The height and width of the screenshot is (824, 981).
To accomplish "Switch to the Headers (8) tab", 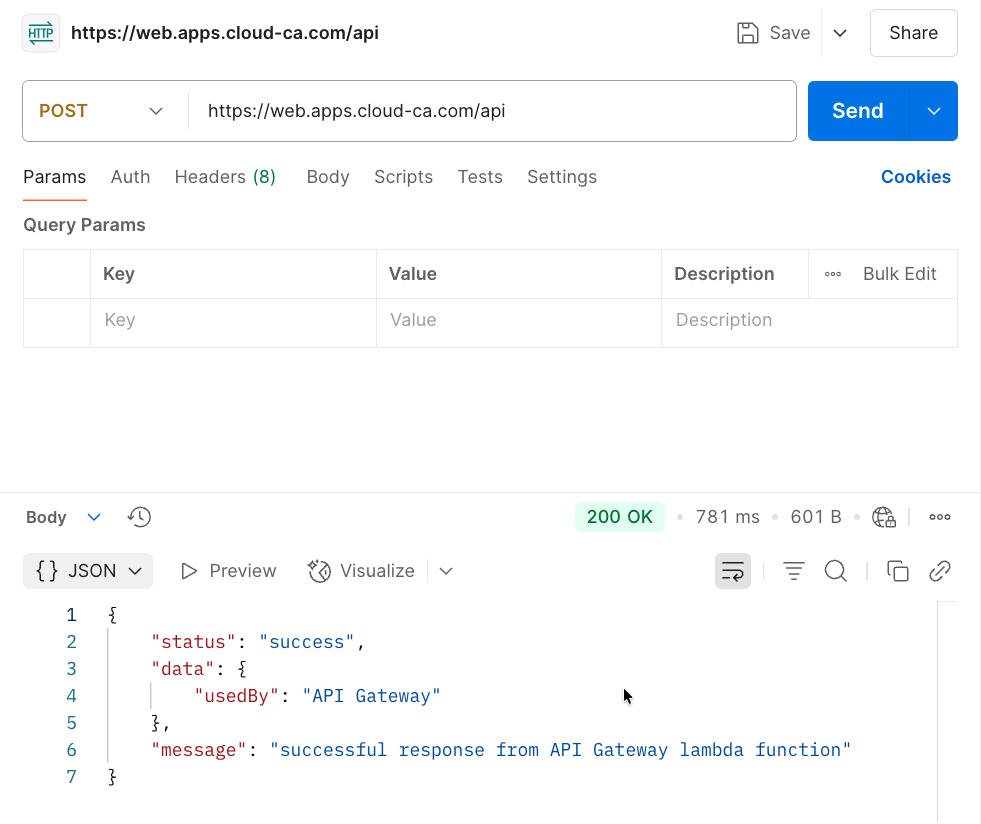I will [x=225, y=177].
